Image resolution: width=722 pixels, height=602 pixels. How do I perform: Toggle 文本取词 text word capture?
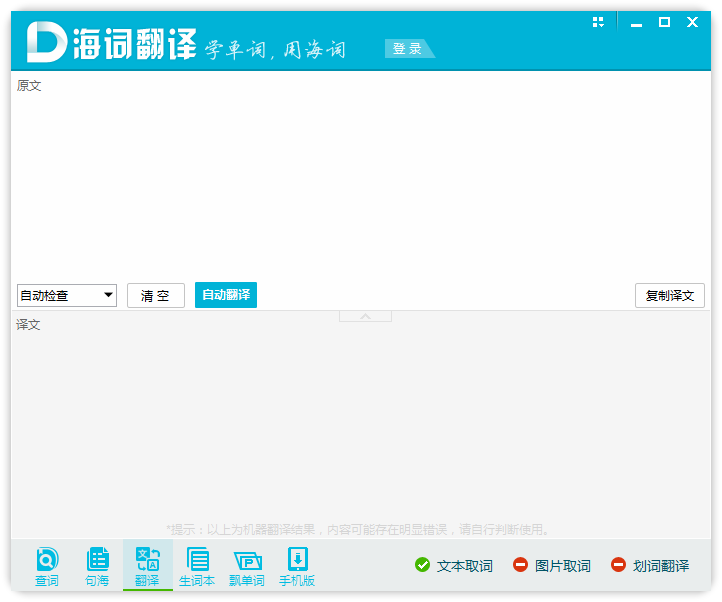click(x=454, y=565)
